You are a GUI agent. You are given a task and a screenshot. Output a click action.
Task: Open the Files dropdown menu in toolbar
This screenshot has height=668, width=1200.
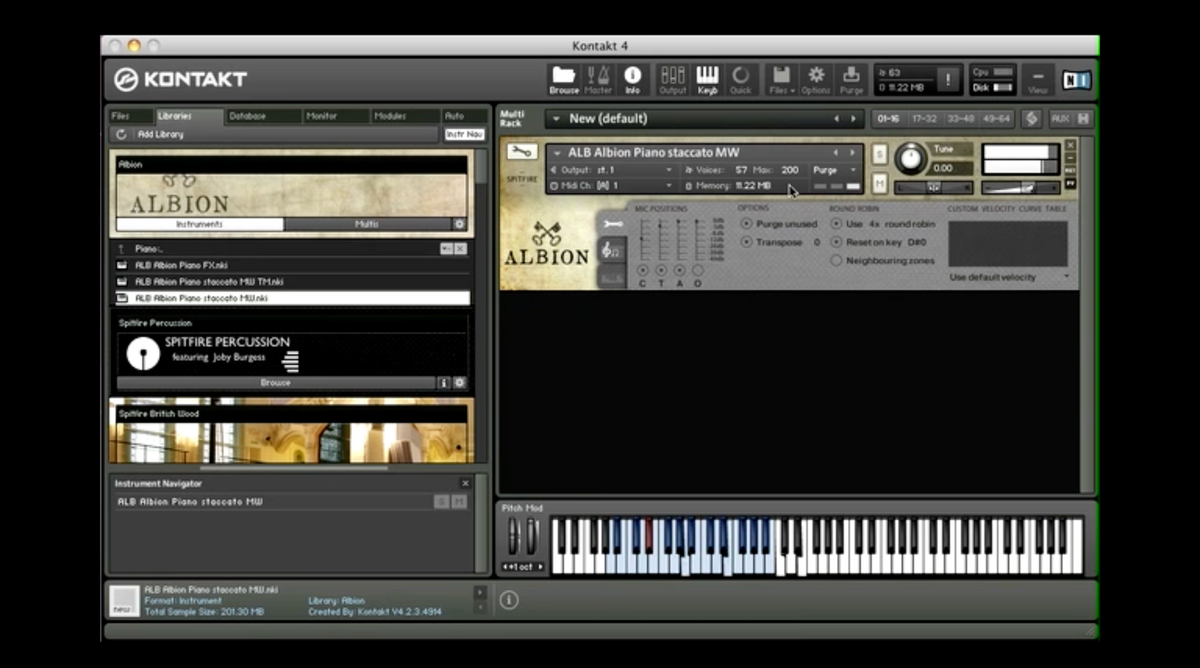782,78
